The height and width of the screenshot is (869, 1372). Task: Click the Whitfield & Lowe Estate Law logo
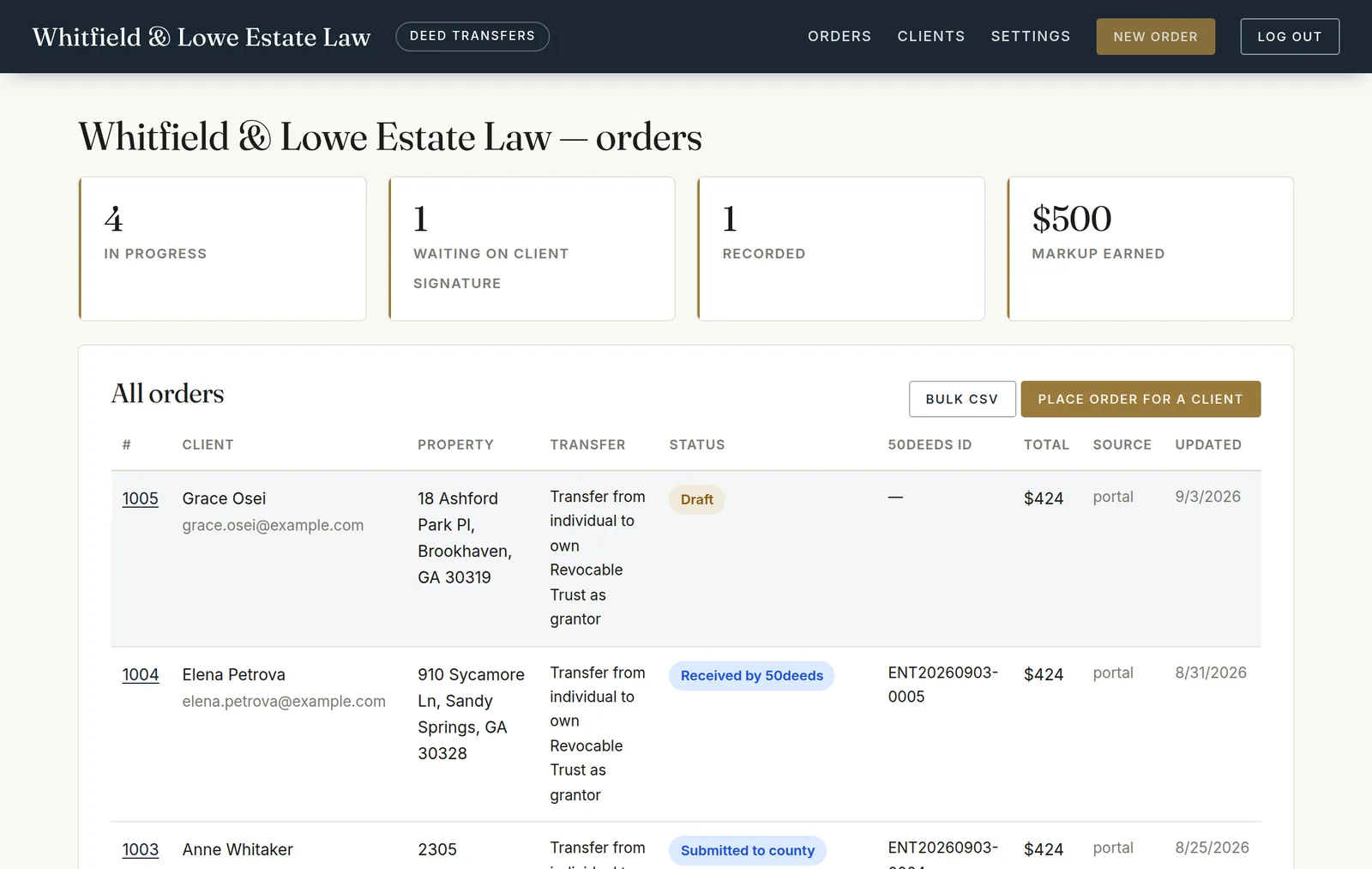point(202,37)
